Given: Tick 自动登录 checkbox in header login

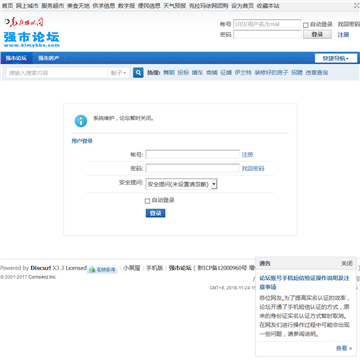Looking at the screenshot, I should (x=306, y=25).
